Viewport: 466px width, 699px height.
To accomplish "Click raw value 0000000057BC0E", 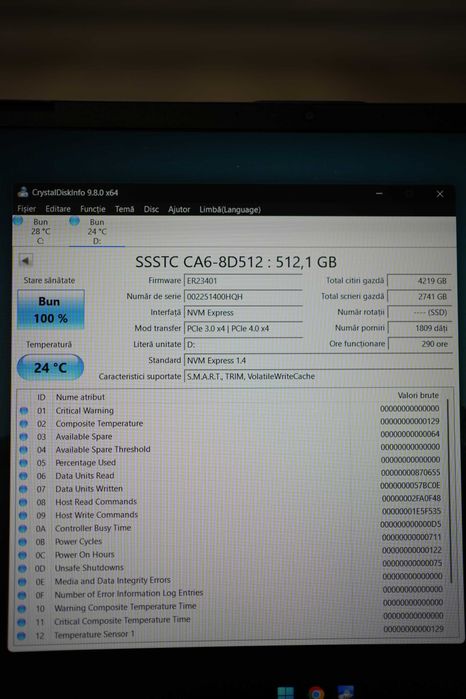I will (x=410, y=485).
